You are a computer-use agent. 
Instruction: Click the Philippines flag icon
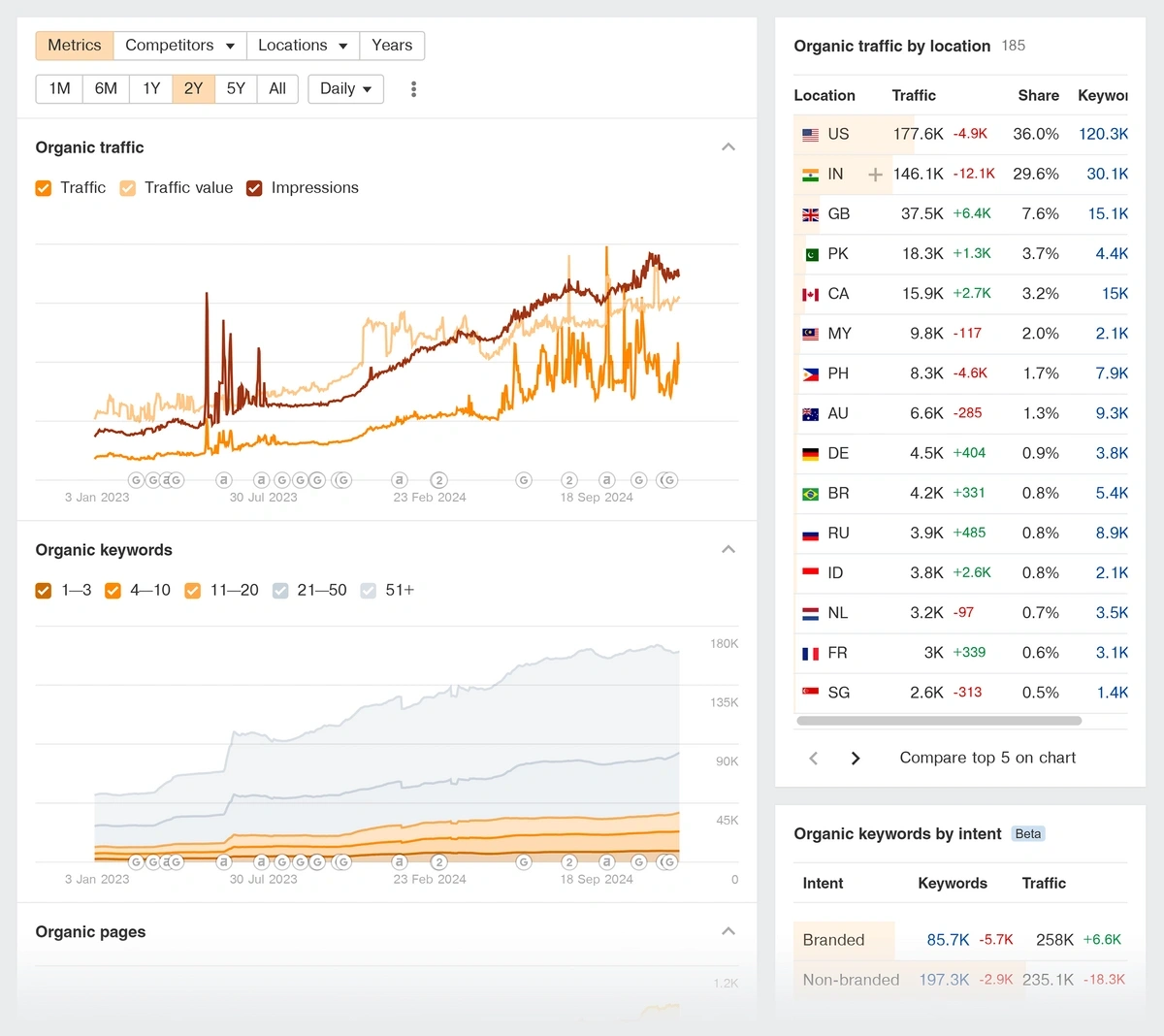coord(810,373)
